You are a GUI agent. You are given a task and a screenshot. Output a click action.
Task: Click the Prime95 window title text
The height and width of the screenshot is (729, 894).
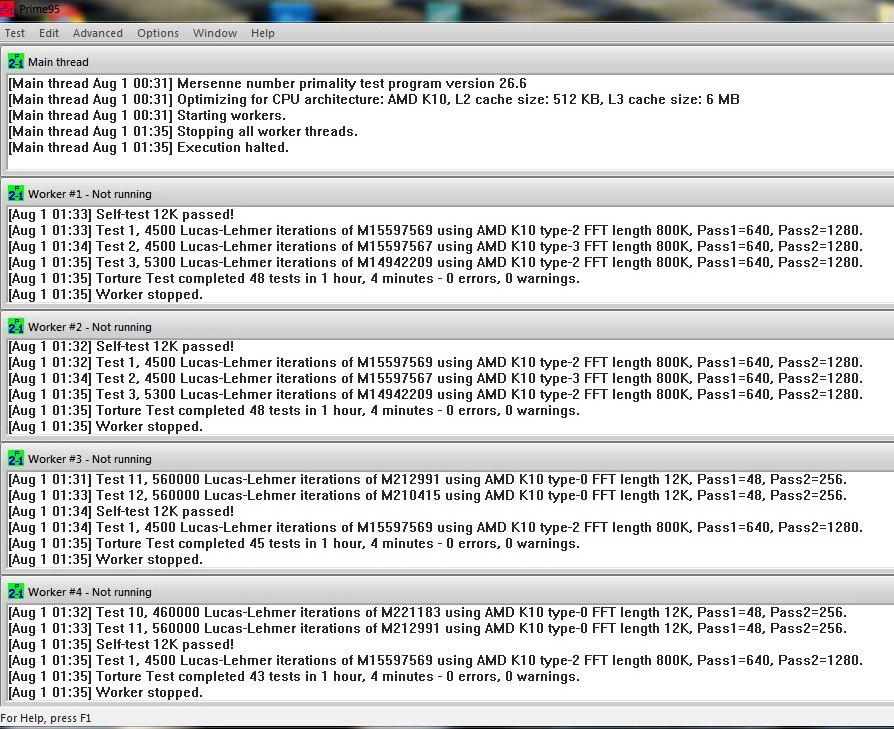[39, 9]
